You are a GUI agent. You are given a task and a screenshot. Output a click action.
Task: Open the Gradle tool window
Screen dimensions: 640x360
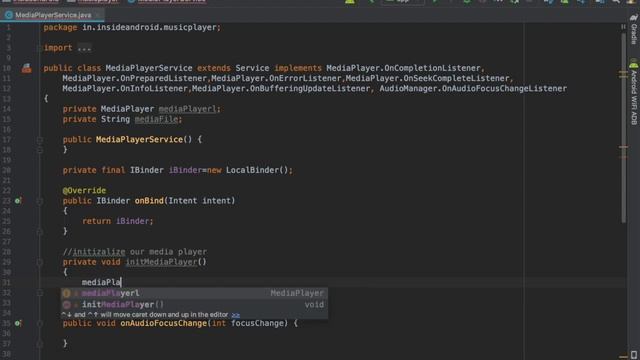click(634, 29)
